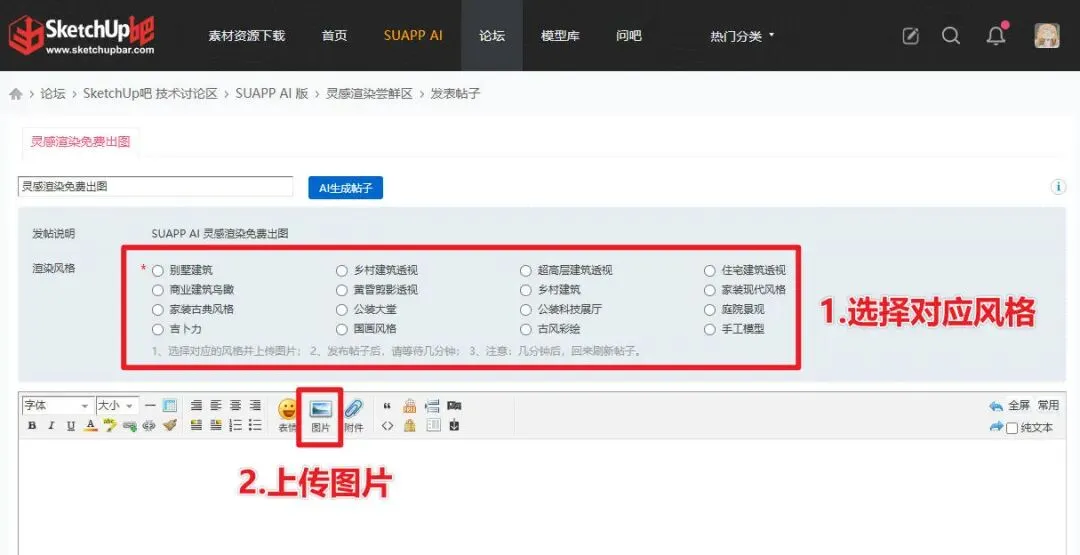Open SUAPP AI 版 breadcrumb link
1080x555 pixels.
pos(272,94)
